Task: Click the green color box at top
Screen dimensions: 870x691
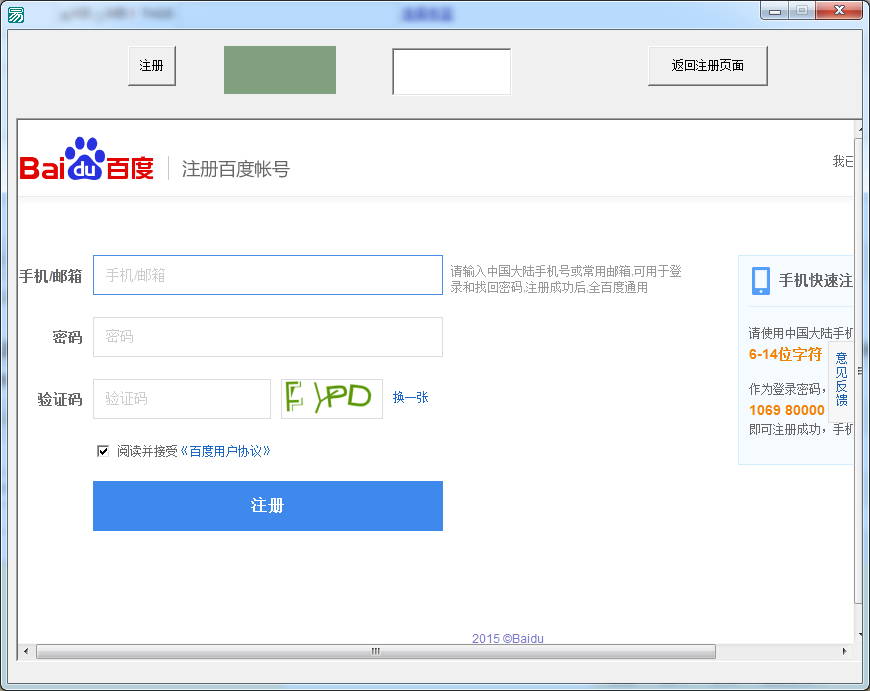Action: (280, 70)
